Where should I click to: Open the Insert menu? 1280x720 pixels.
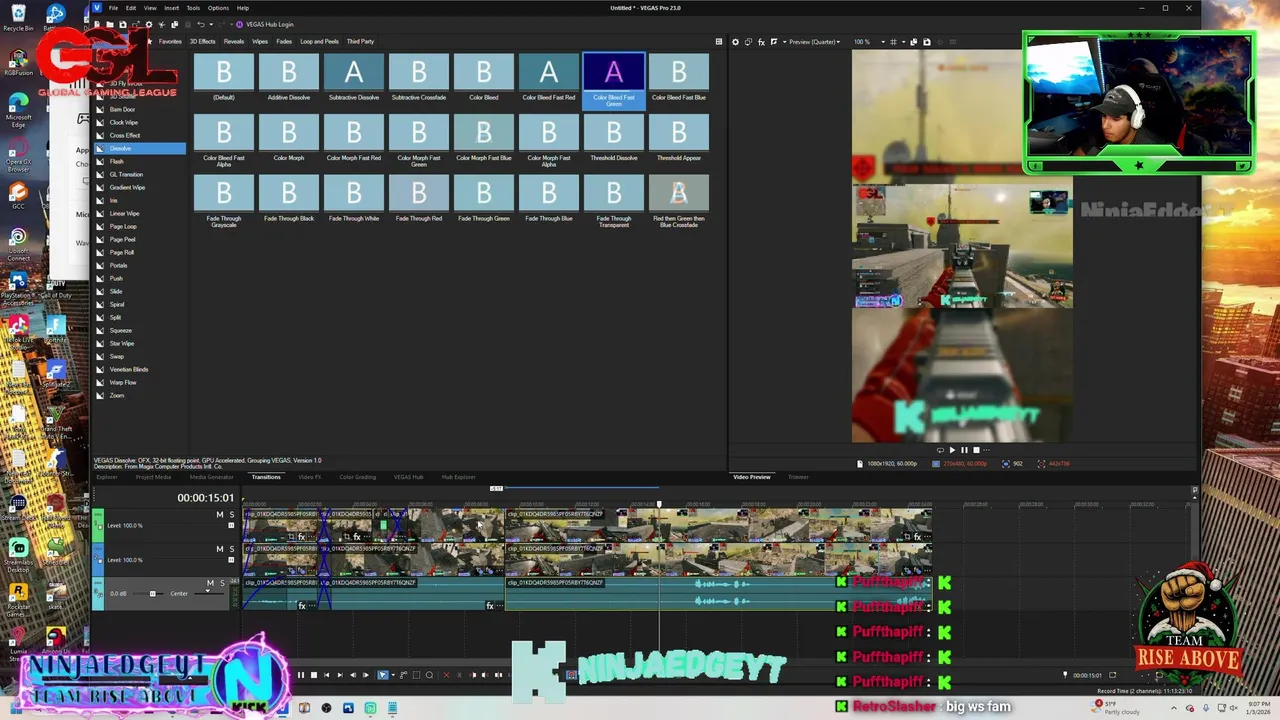(171, 8)
